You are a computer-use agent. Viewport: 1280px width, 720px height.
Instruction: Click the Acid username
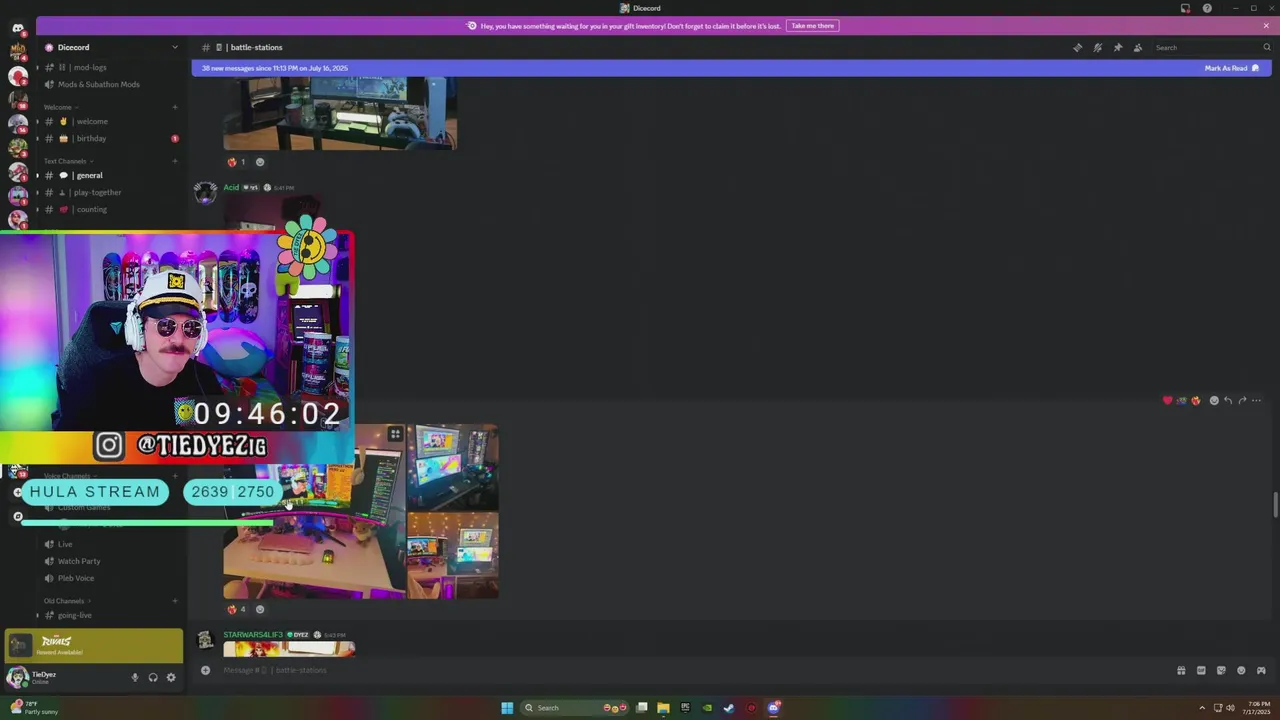pyautogui.click(x=231, y=187)
